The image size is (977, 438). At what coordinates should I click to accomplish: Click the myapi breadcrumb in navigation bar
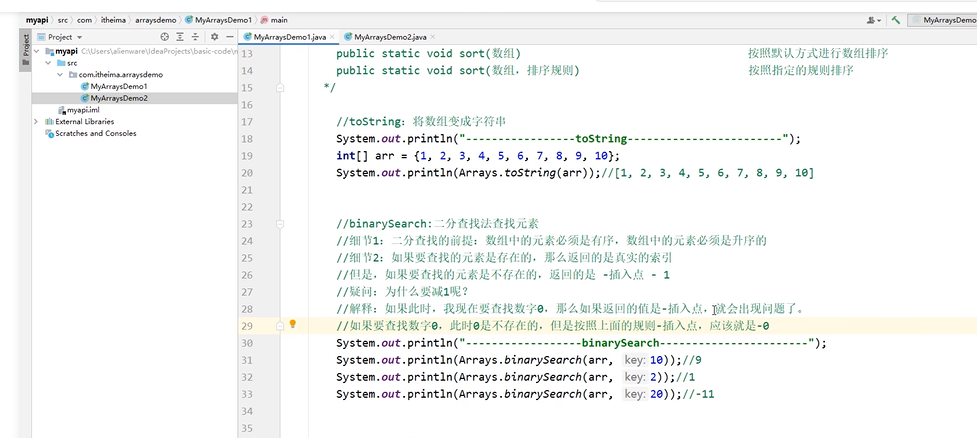pos(37,20)
